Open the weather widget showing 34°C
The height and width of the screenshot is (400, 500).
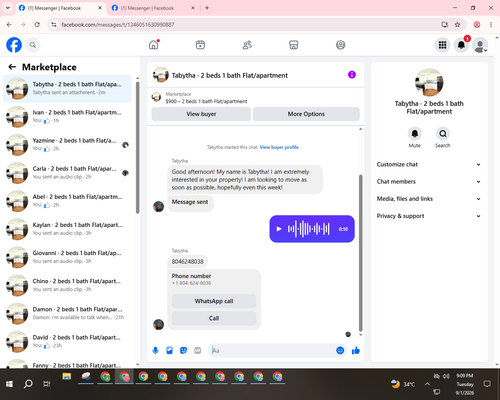403,384
